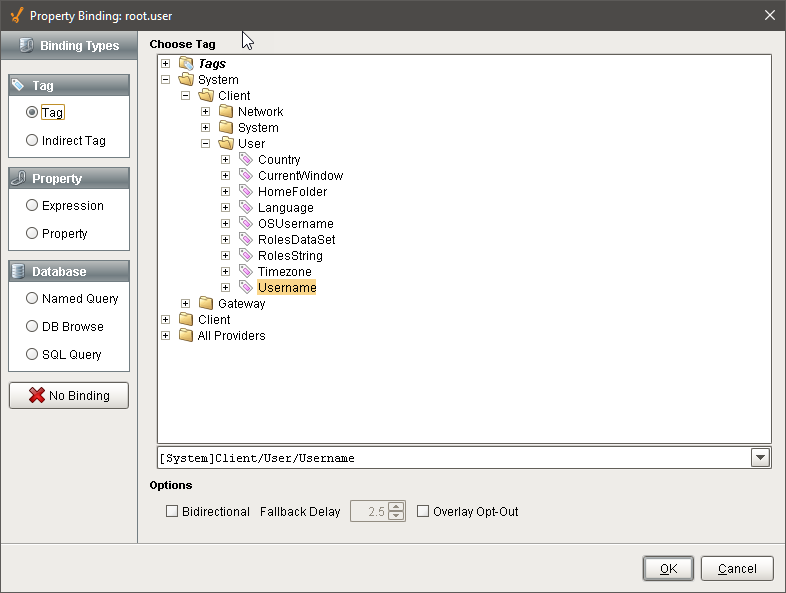The image size is (786, 593).
Task: Check the Overlay Opt-Out checkbox
Action: tap(423, 511)
